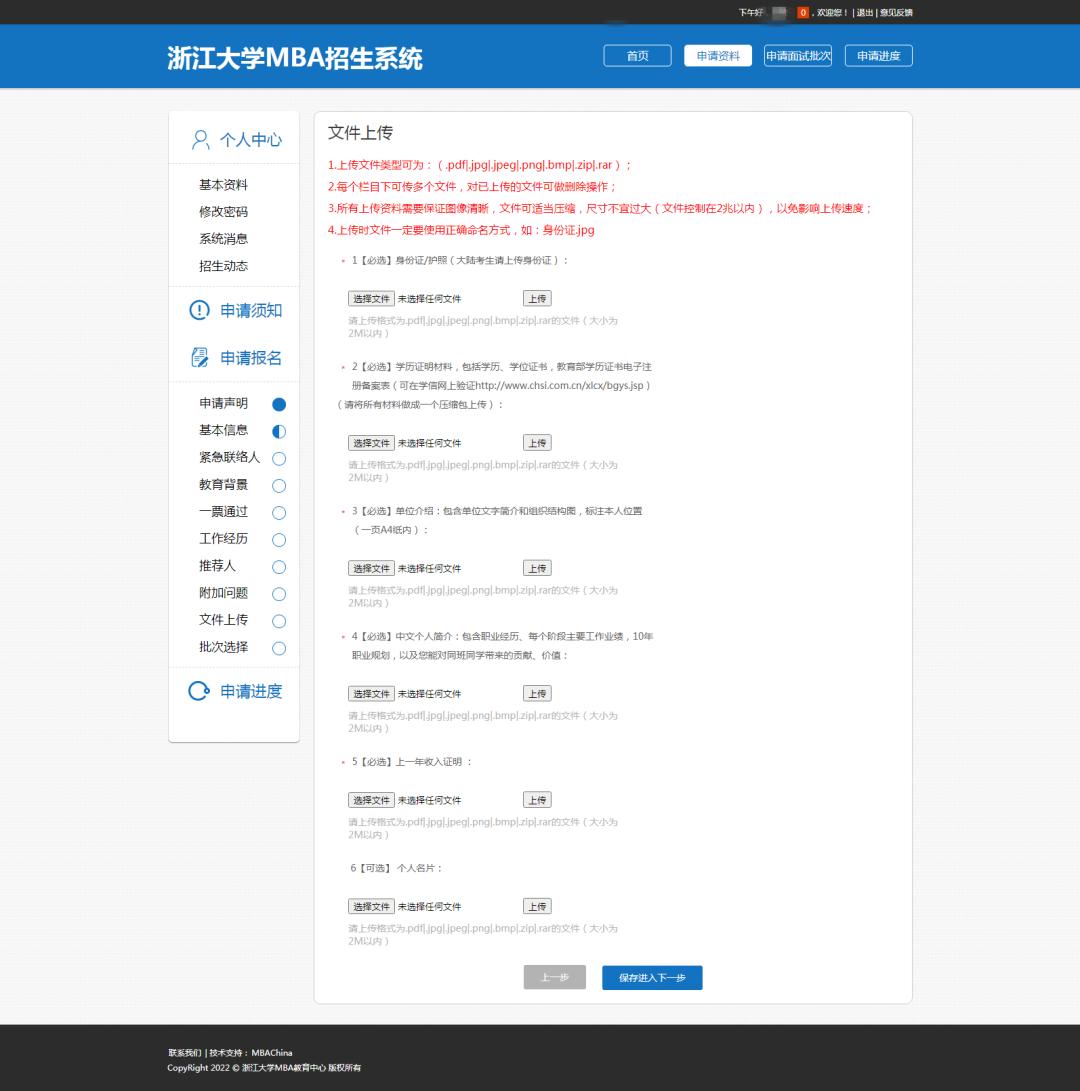Image resolution: width=1080 pixels, height=1091 pixels.
Task: Click the exclamation icon beside 申请须知
Action: pos(197,310)
